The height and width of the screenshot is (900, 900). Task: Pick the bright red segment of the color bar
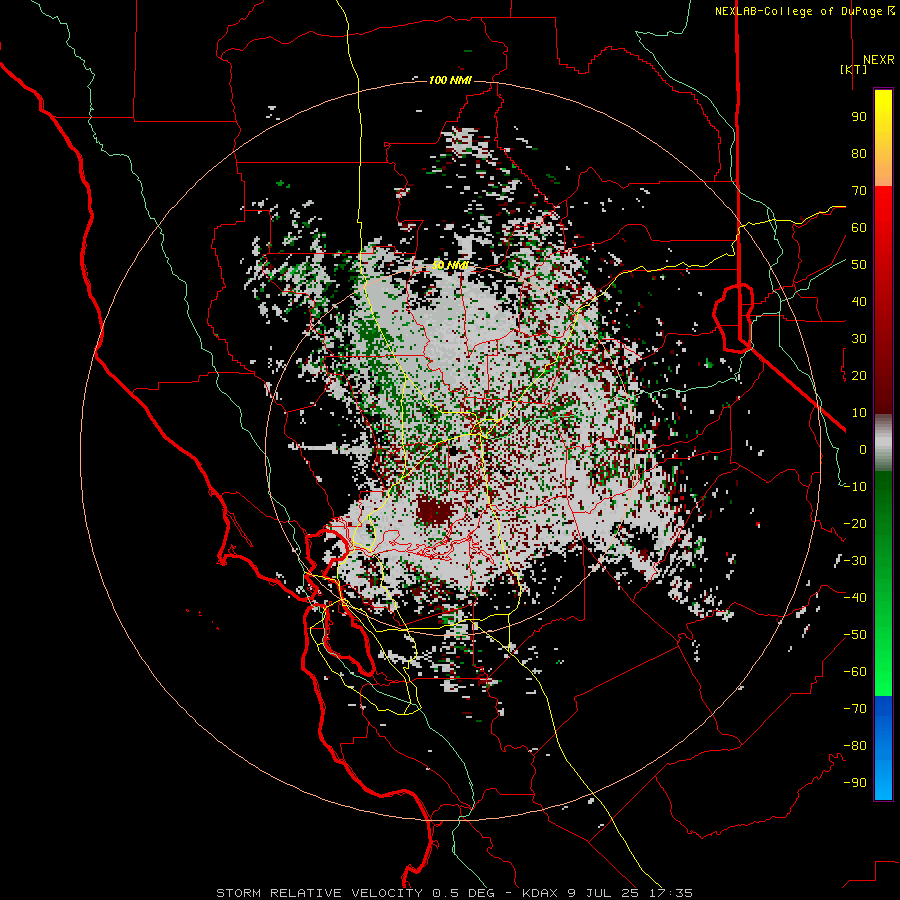tap(883, 241)
